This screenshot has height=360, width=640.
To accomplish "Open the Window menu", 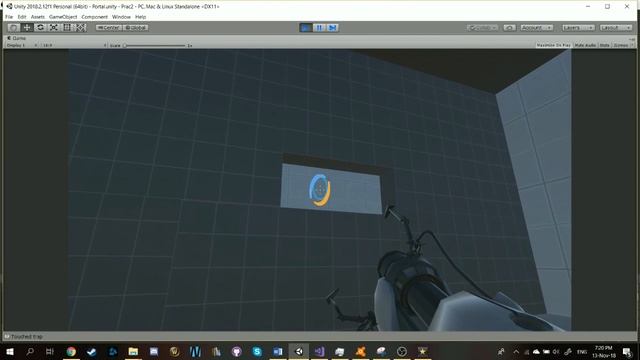I will click(121, 17).
